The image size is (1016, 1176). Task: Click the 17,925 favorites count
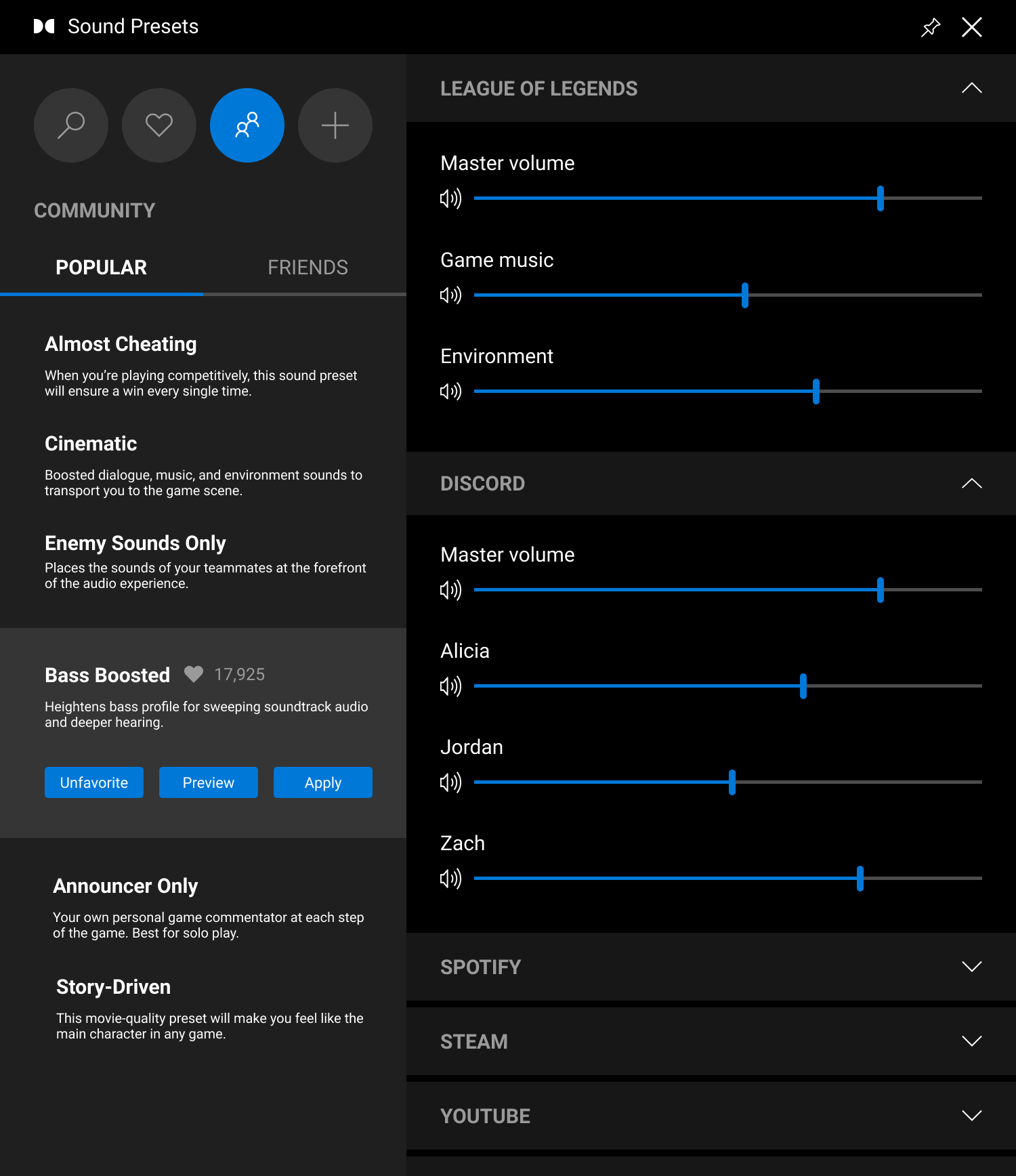pyautogui.click(x=240, y=675)
